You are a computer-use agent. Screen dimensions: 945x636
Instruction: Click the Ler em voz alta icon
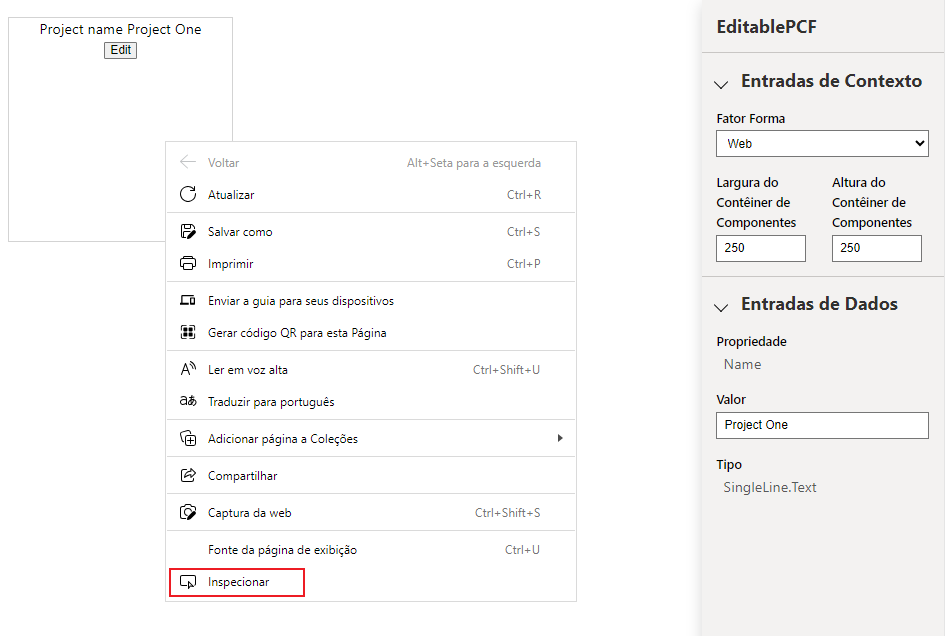click(188, 369)
